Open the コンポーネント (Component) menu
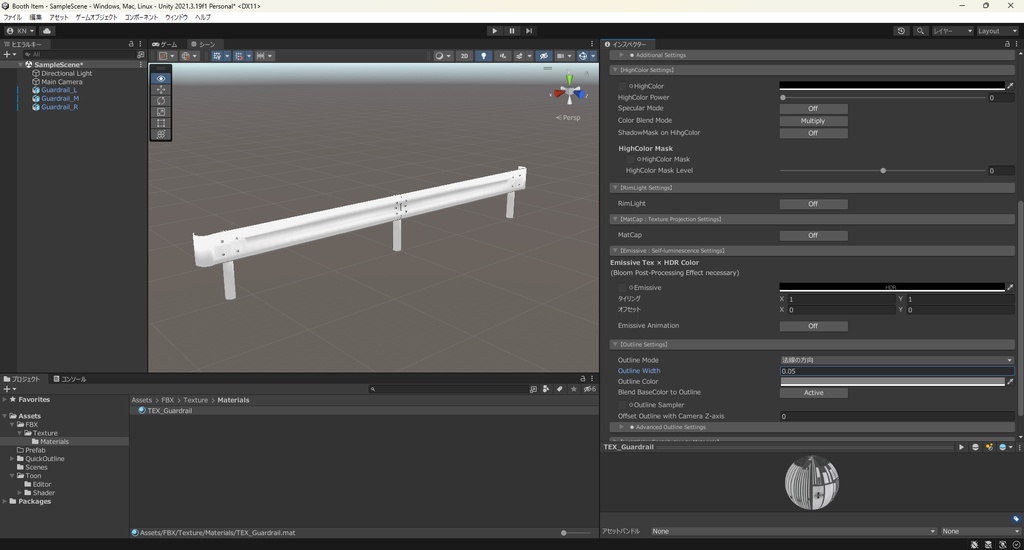Viewport: 1024px width, 550px height. coord(140,17)
